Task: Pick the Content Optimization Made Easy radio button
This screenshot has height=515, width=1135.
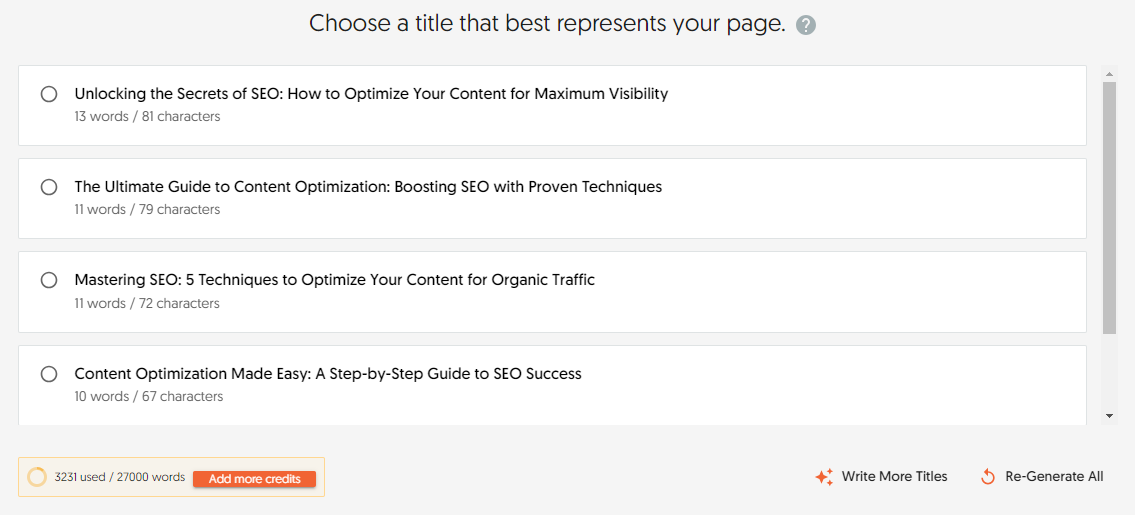Action: (x=49, y=374)
